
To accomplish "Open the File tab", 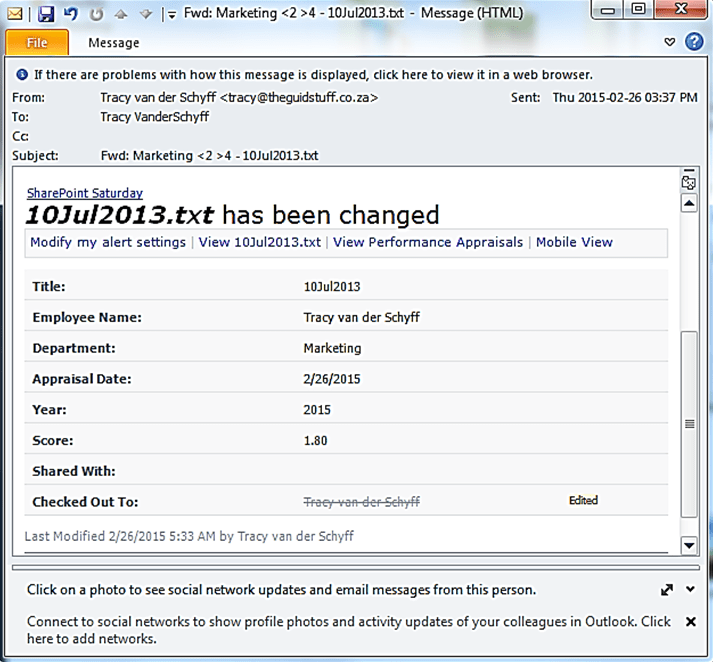I will pyautogui.click(x=37, y=43).
